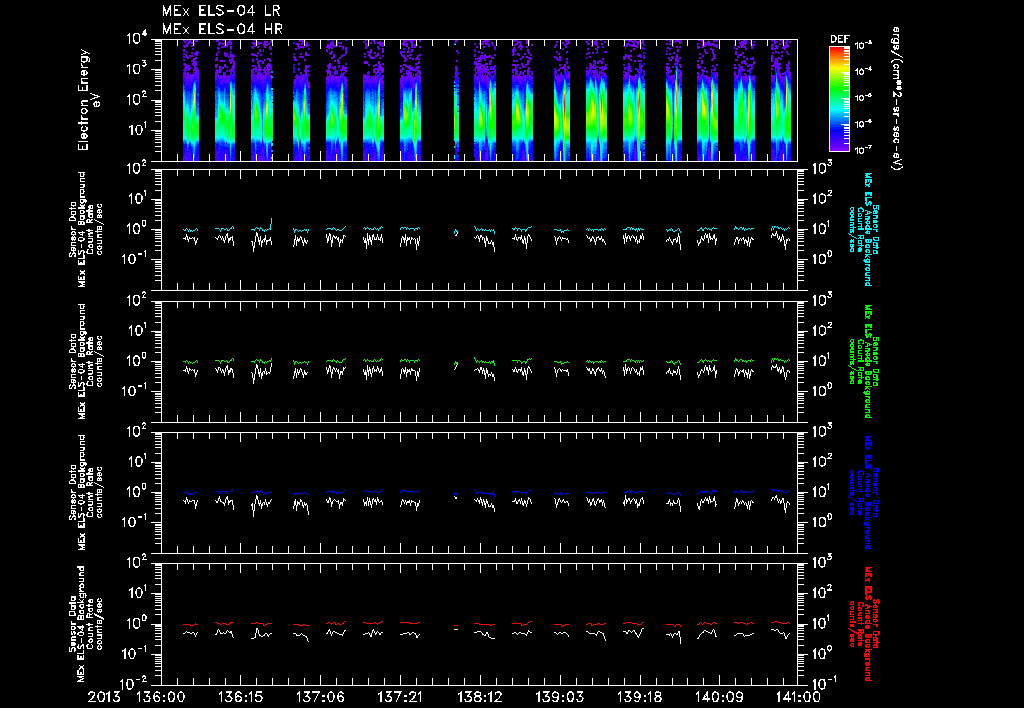Select the "DEF" label above the color bar
The height and width of the screenshot is (708, 1024).
[x=839, y=39]
